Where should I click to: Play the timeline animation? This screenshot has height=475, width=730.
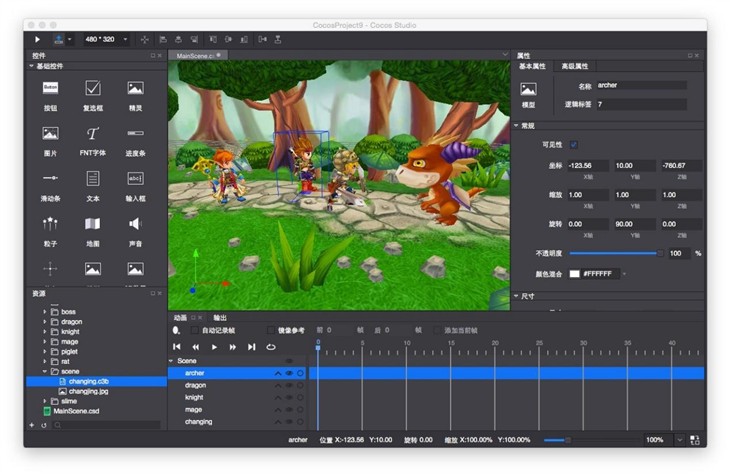click(x=214, y=347)
